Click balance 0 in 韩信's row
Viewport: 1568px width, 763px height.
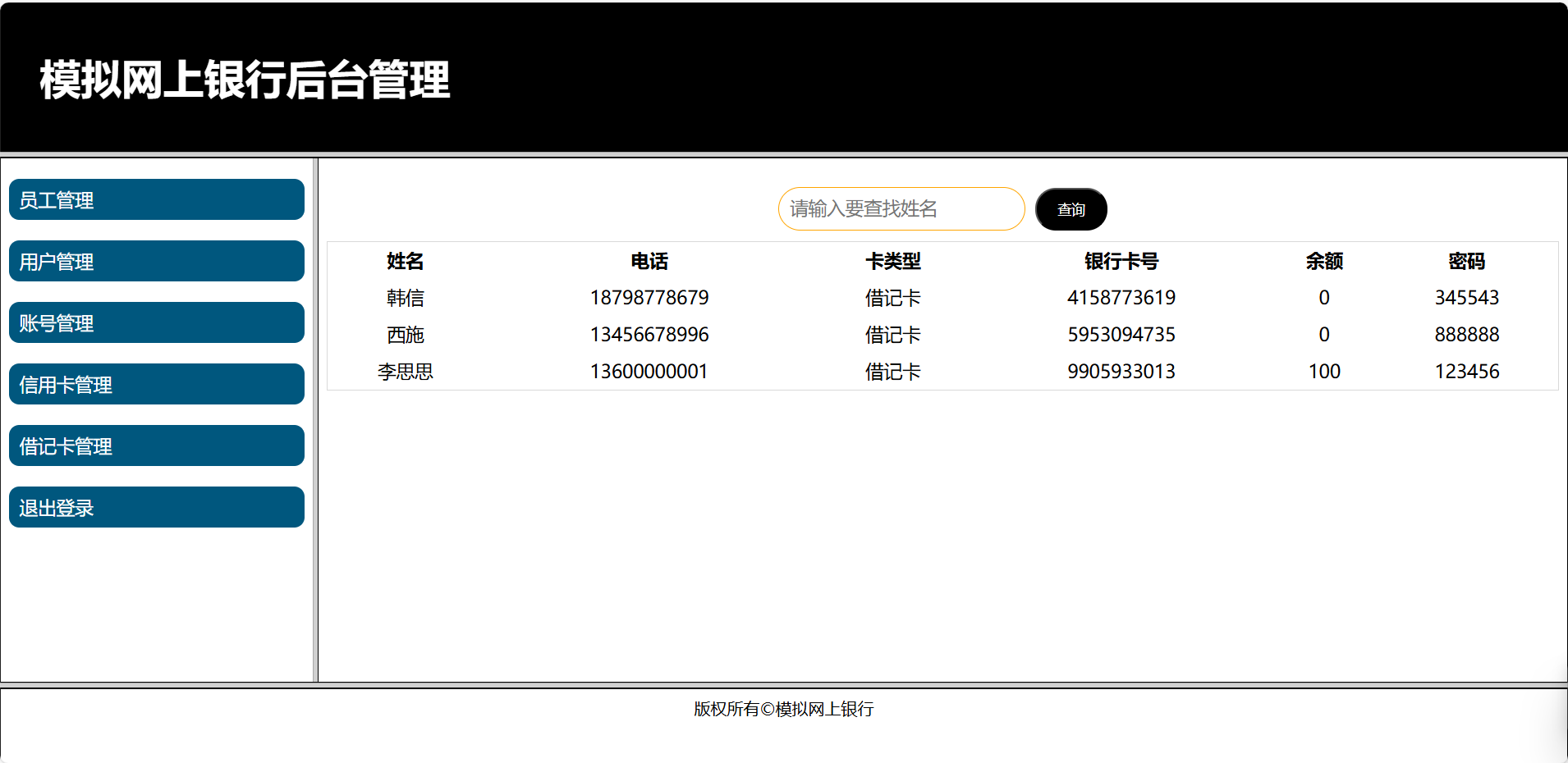[x=1323, y=298]
